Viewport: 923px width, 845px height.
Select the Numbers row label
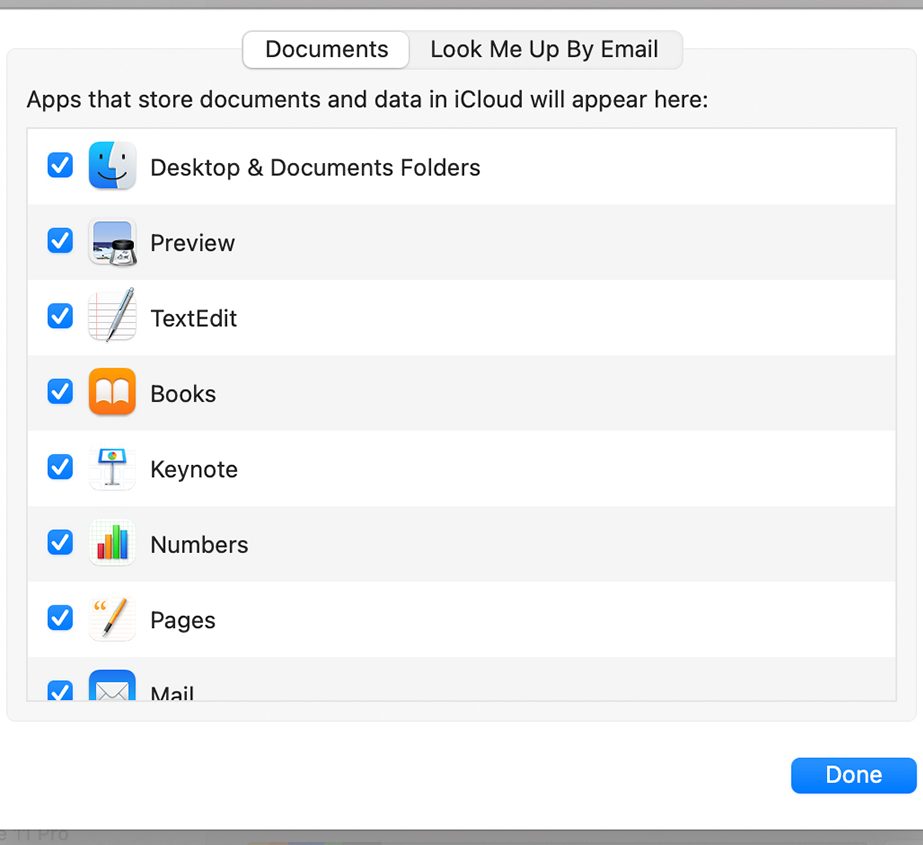200,545
